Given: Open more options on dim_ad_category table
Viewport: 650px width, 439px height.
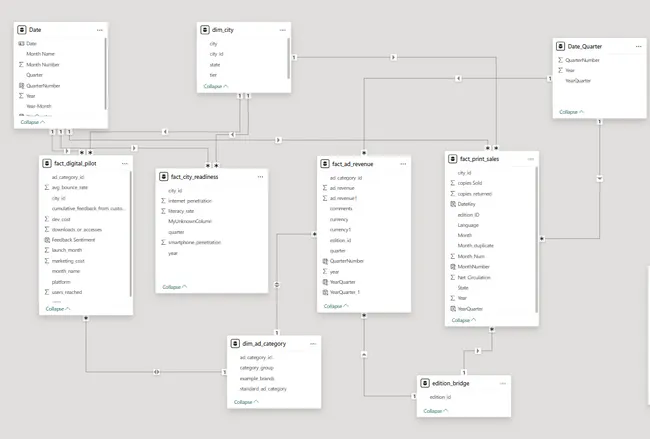Looking at the screenshot, I should (x=313, y=343).
